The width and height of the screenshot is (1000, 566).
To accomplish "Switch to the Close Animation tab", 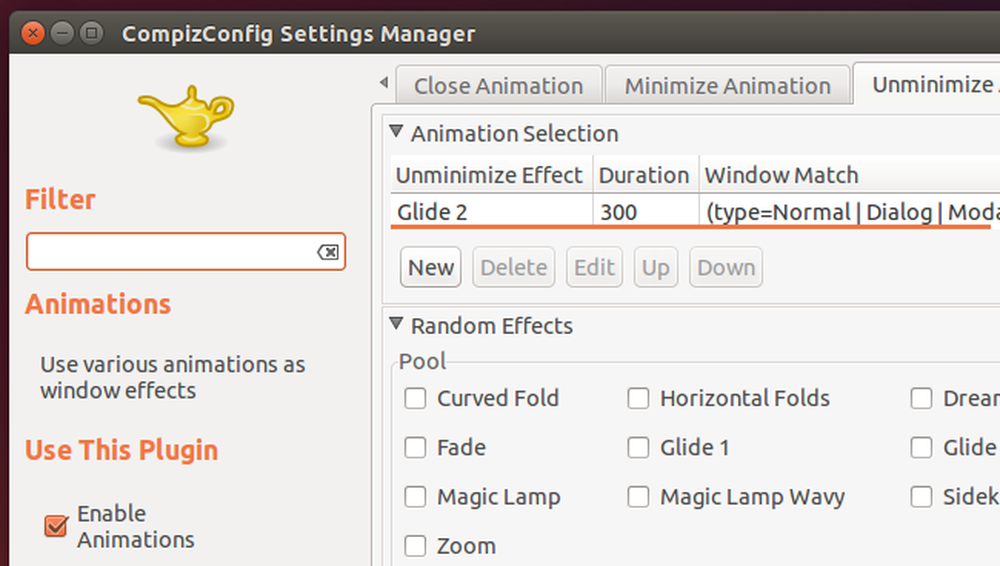I will click(x=499, y=86).
